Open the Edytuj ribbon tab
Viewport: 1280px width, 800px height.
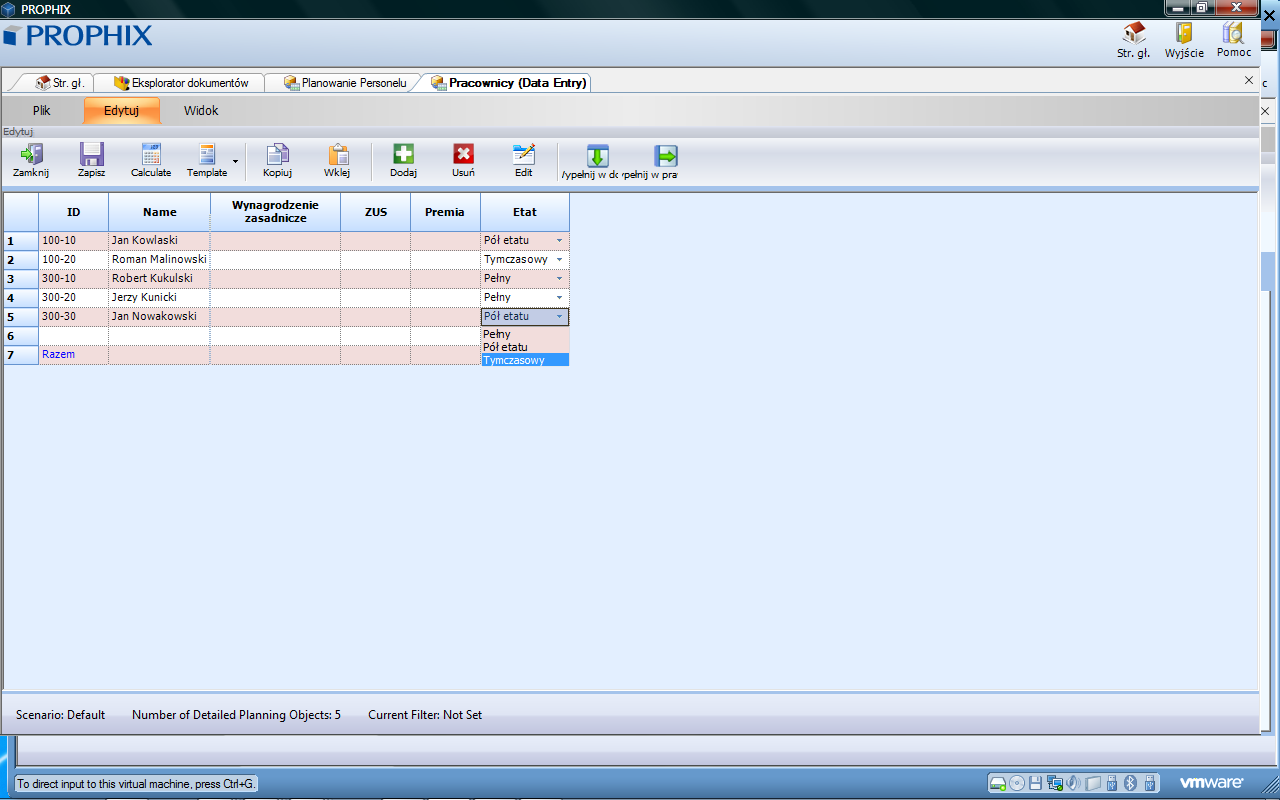[x=121, y=111]
